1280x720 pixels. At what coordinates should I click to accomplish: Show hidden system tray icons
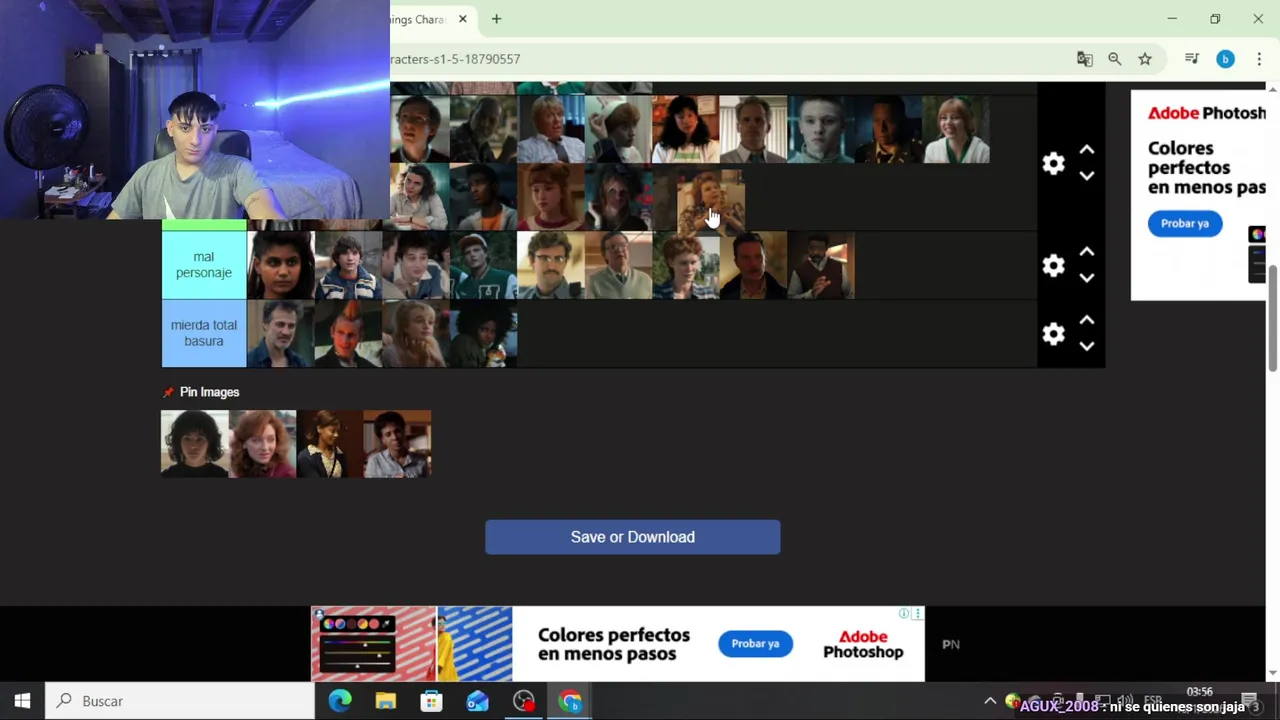click(990, 701)
